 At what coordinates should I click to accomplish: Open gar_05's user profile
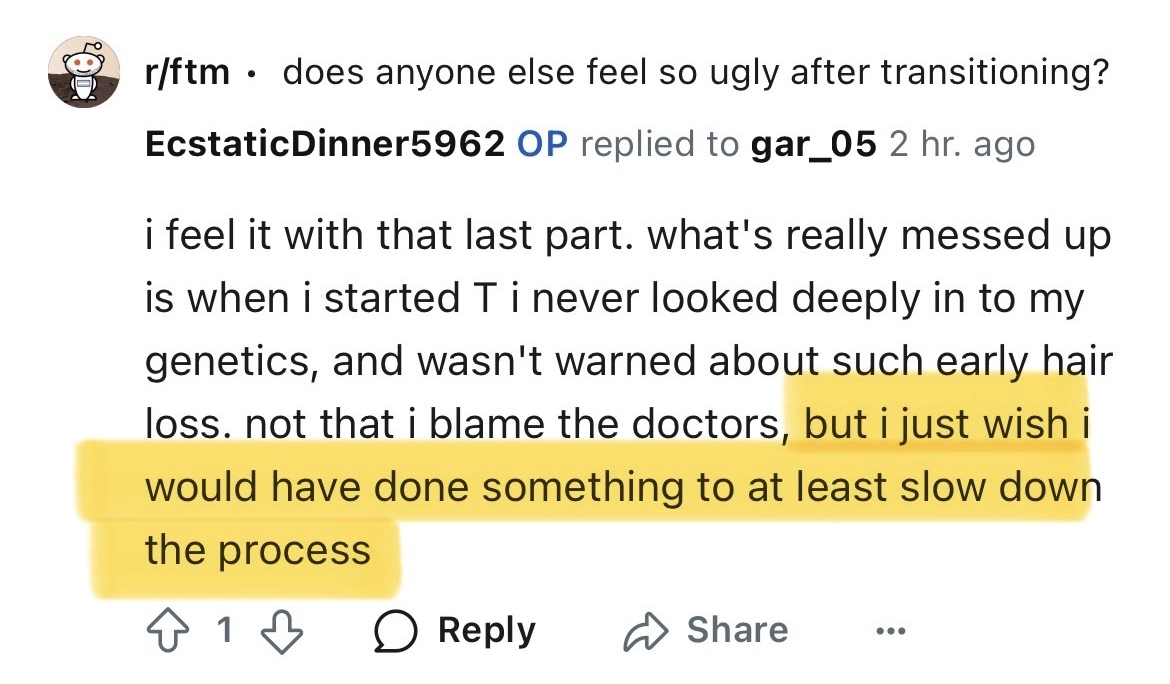(x=812, y=144)
